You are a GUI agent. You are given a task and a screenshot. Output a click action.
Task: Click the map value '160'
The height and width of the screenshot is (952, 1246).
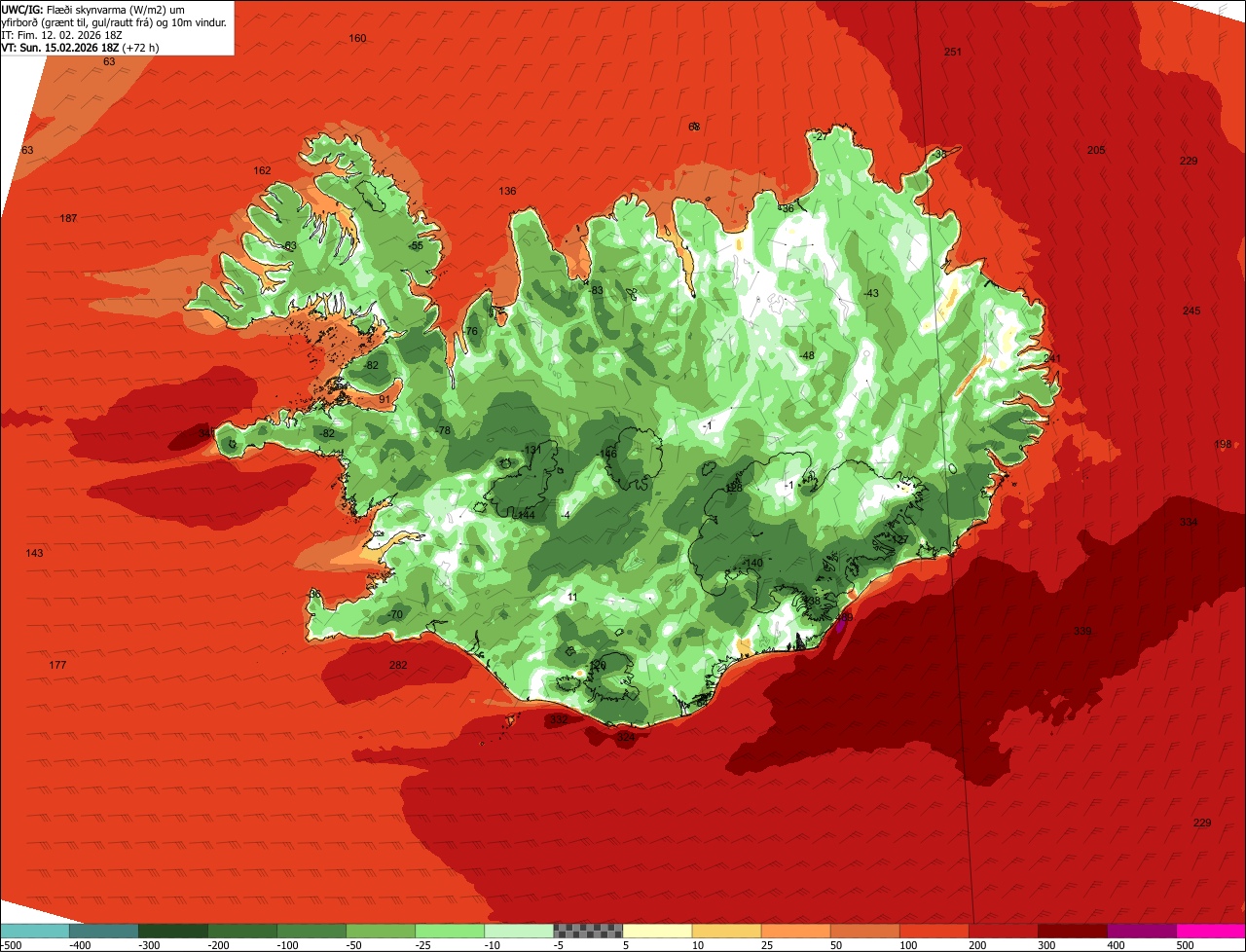(357, 38)
